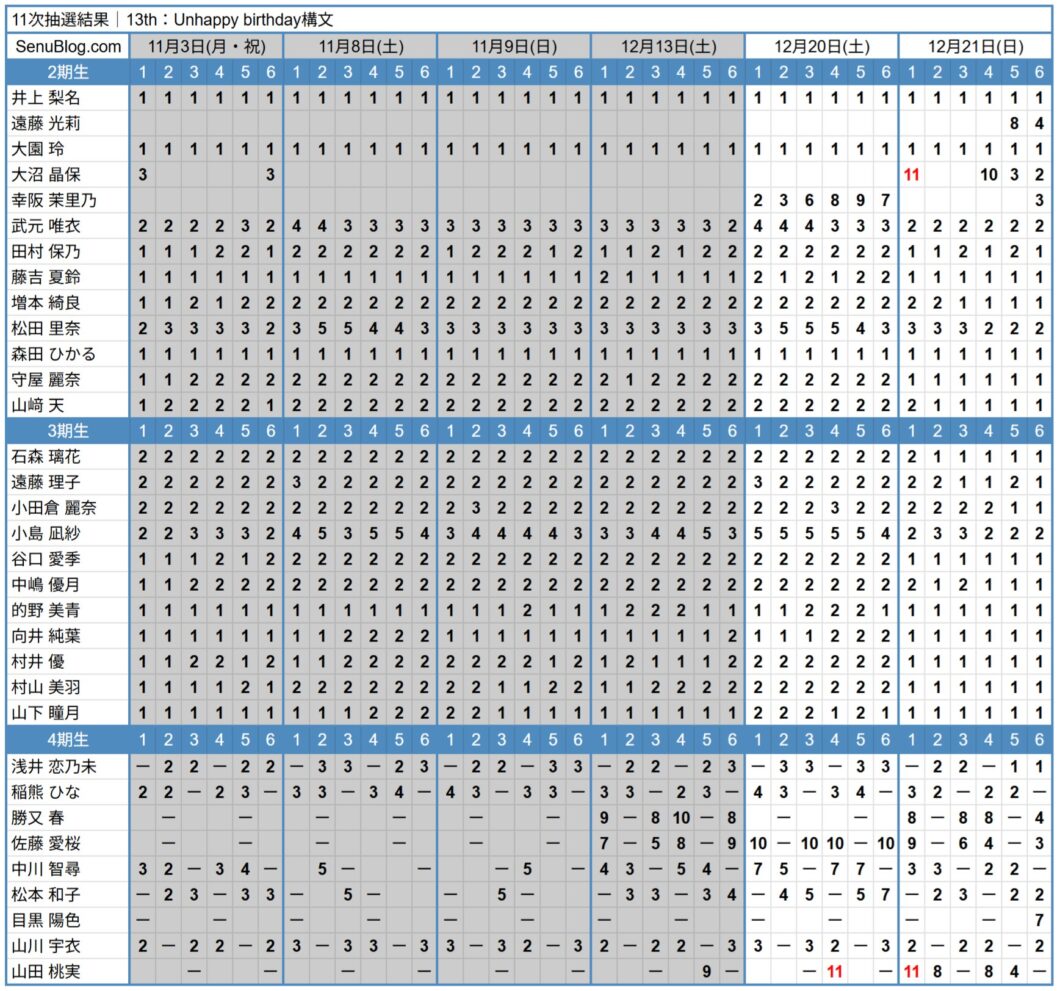Select the 12月20日(土) date header

pos(821,47)
